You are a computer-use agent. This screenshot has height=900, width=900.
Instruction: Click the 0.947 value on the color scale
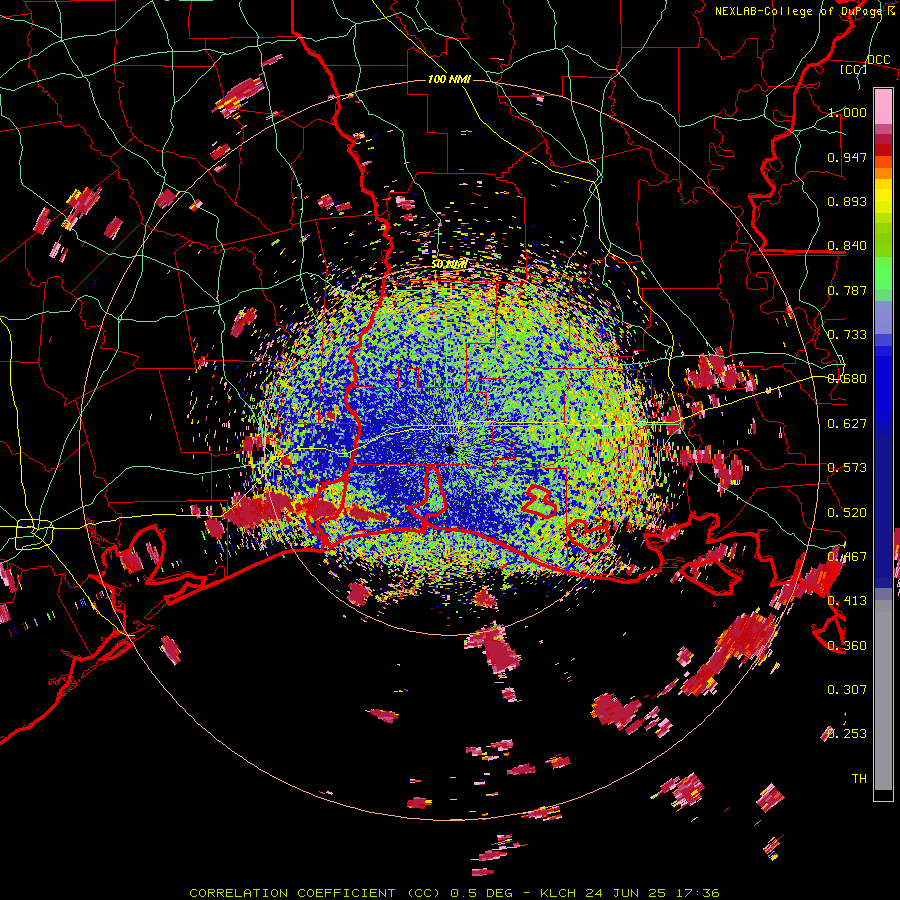[x=847, y=157]
